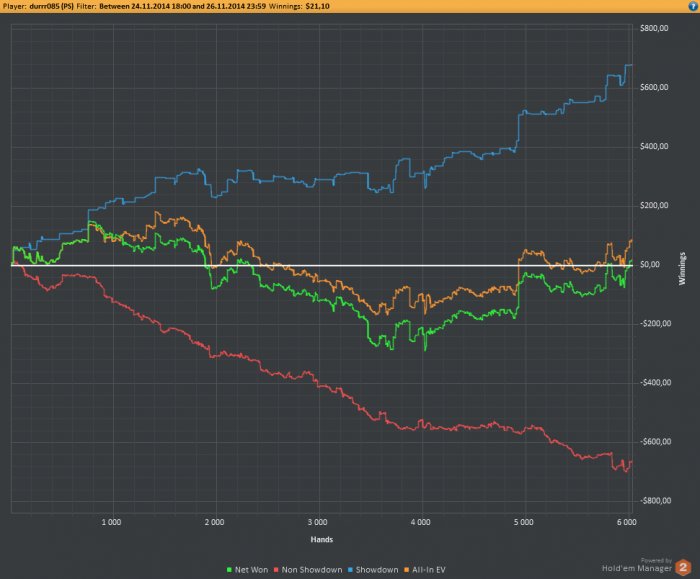Screen dimensions: 700x579
Task: Click the Hands x-axis title
Action: [321, 539]
